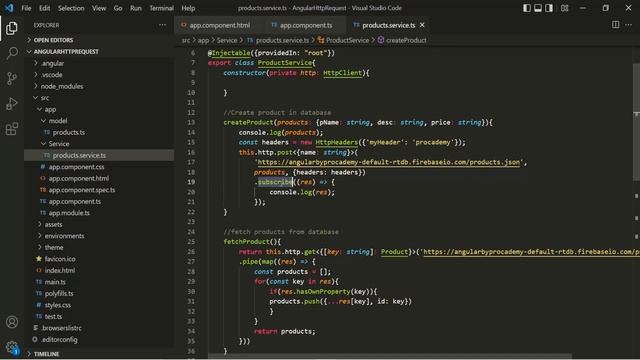Viewport: 640px width, 360px height.
Task: Open test.ts file
Action: tap(99, 316)
